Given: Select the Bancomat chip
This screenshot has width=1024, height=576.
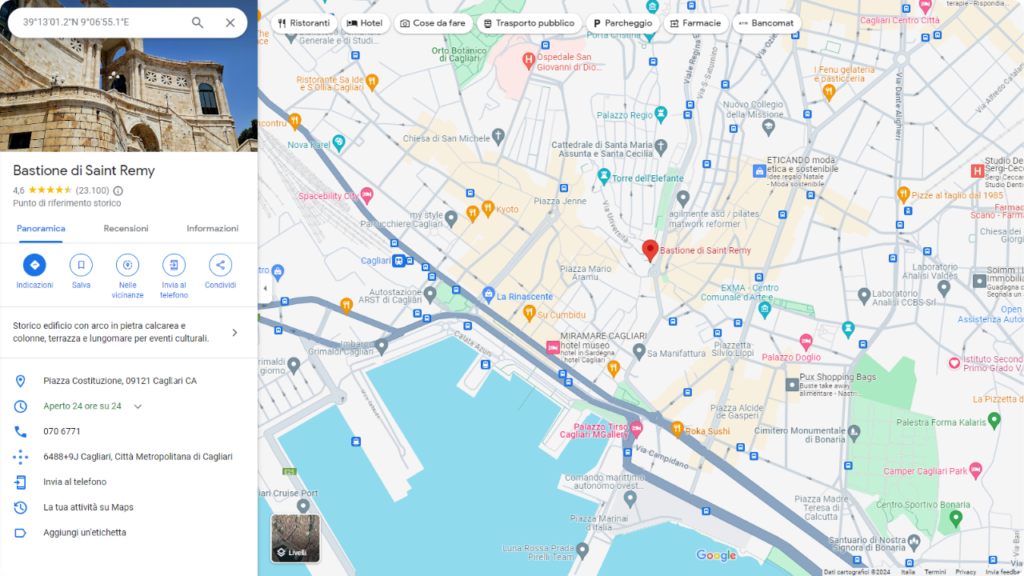Looking at the screenshot, I should coord(767,23).
